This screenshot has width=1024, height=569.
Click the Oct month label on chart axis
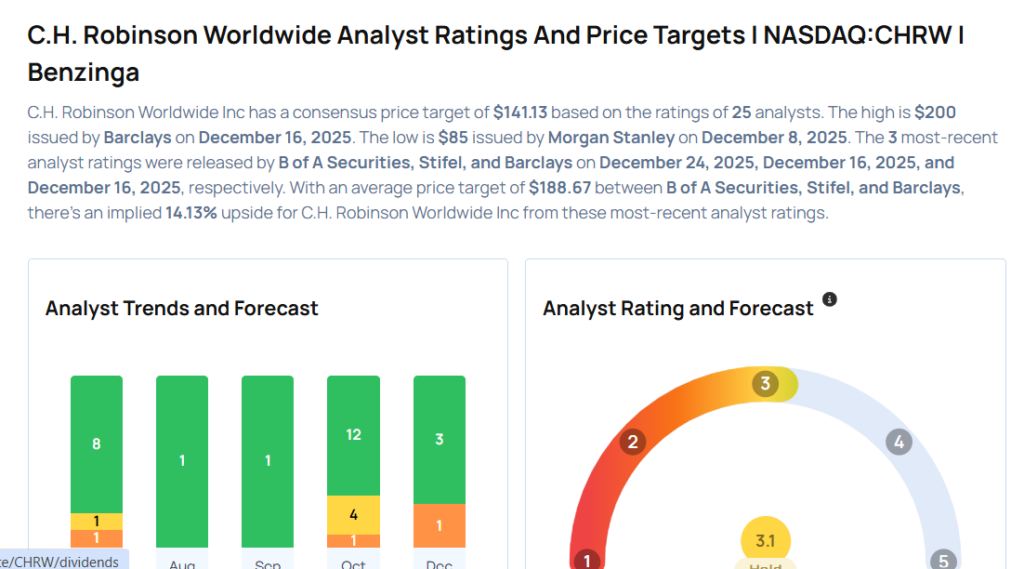click(x=353, y=564)
